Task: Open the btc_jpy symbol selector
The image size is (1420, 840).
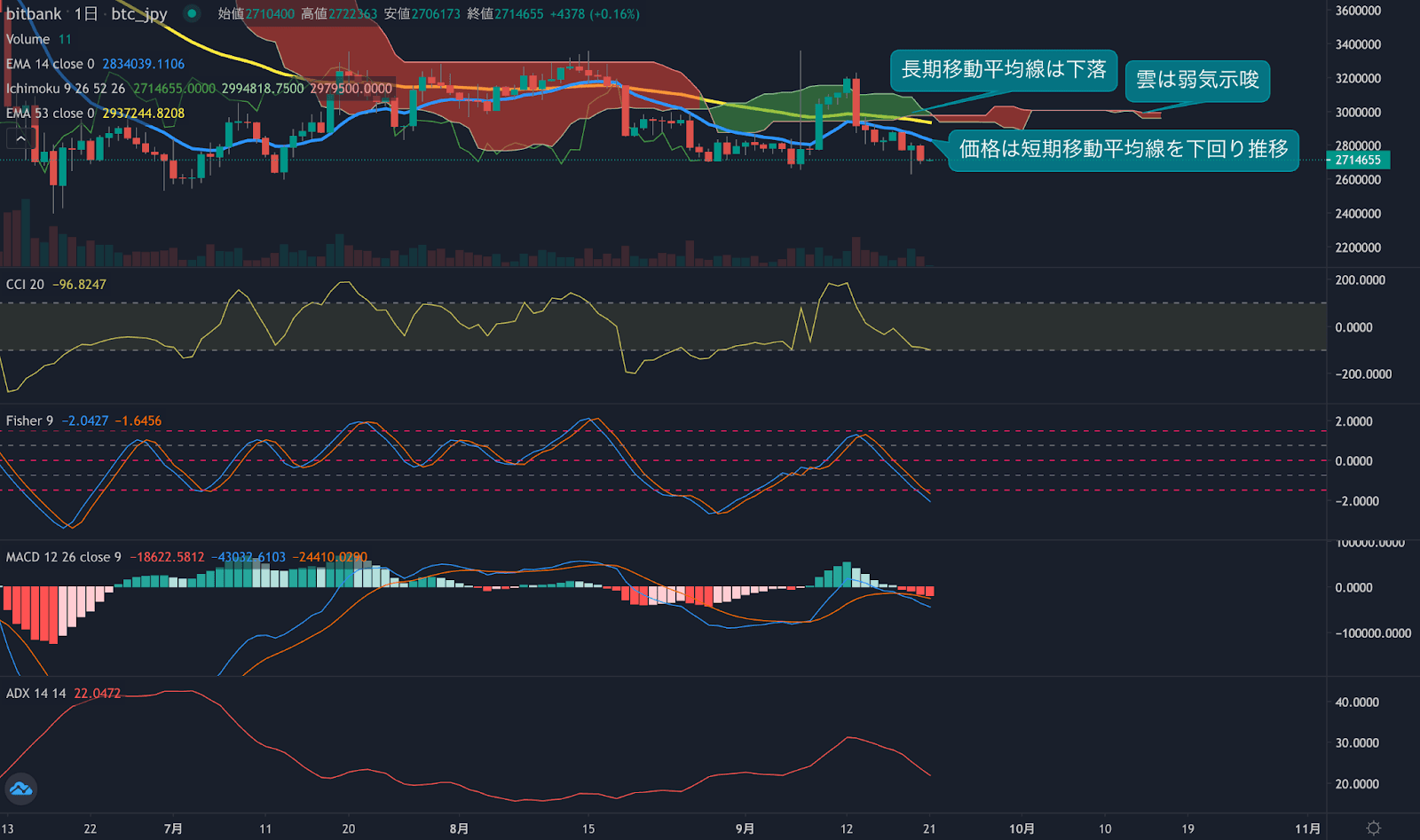Action: [138, 13]
